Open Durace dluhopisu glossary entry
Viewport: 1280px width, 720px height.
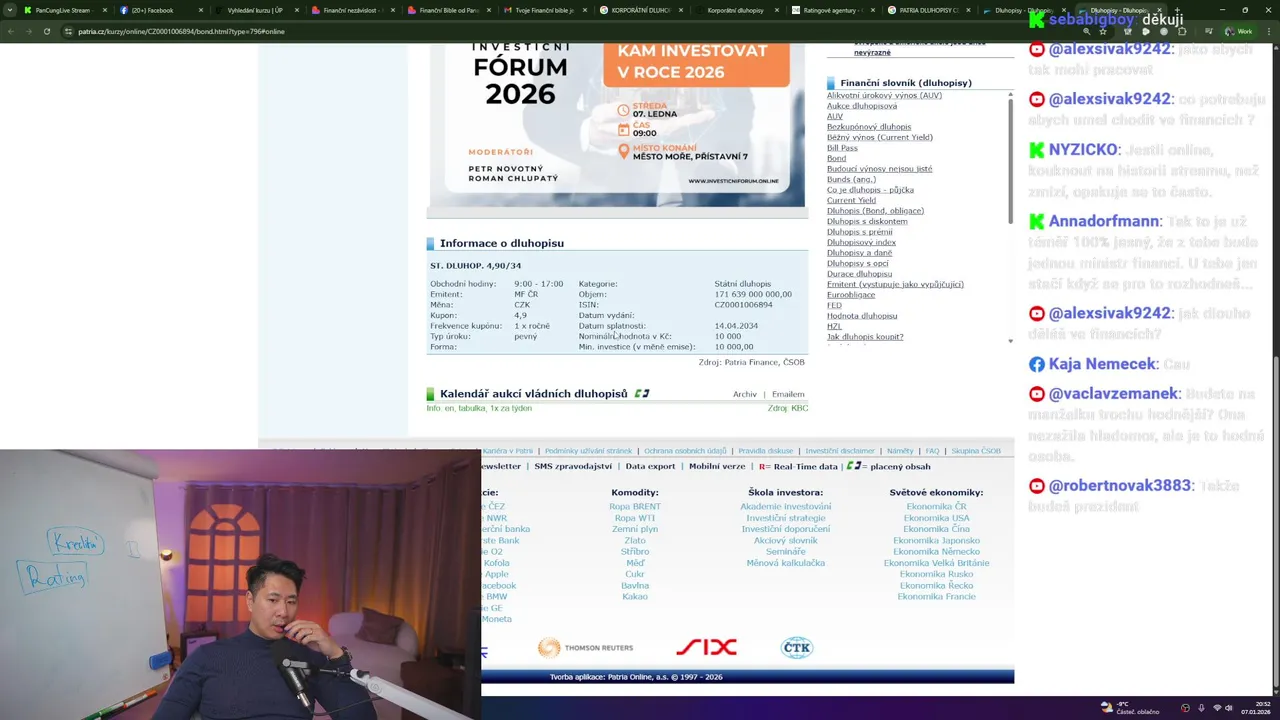(859, 274)
